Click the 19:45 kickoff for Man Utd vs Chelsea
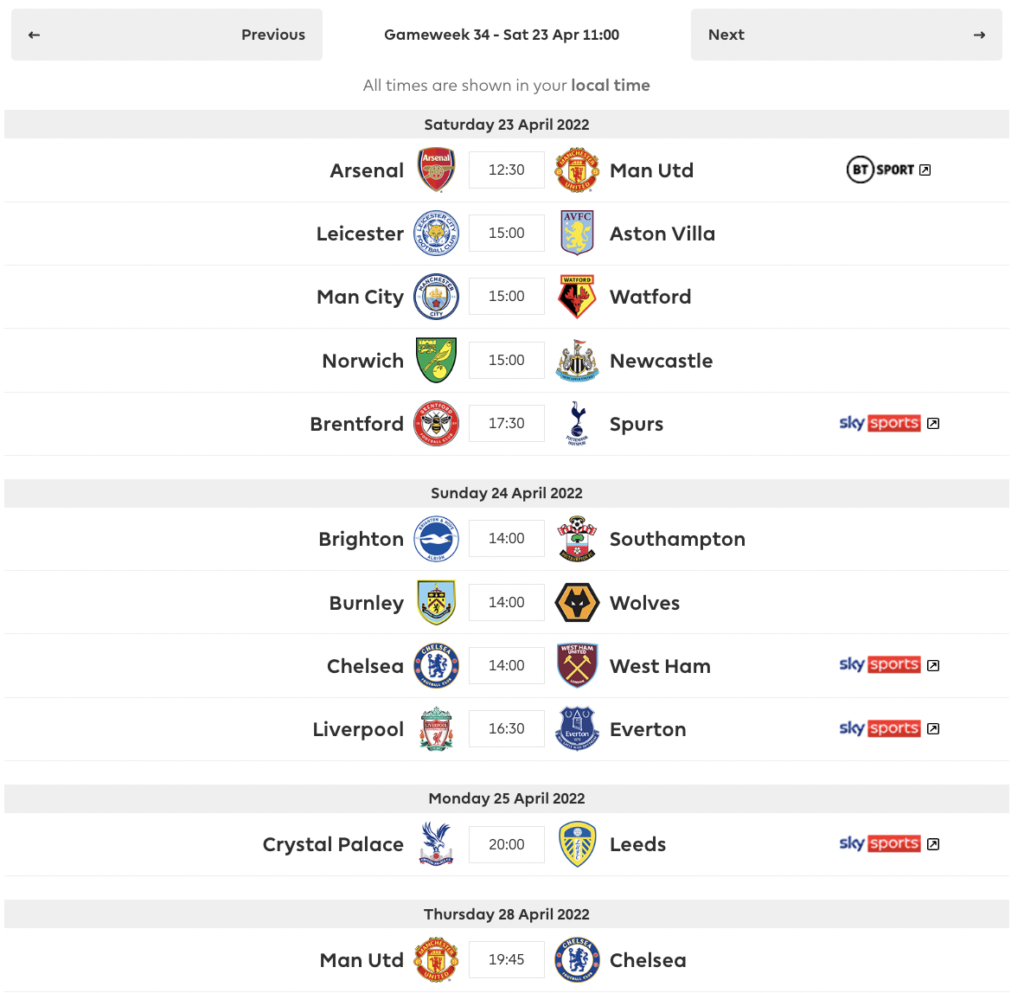The height and width of the screenshot is (993, 1024). click(x=506, y=960)
